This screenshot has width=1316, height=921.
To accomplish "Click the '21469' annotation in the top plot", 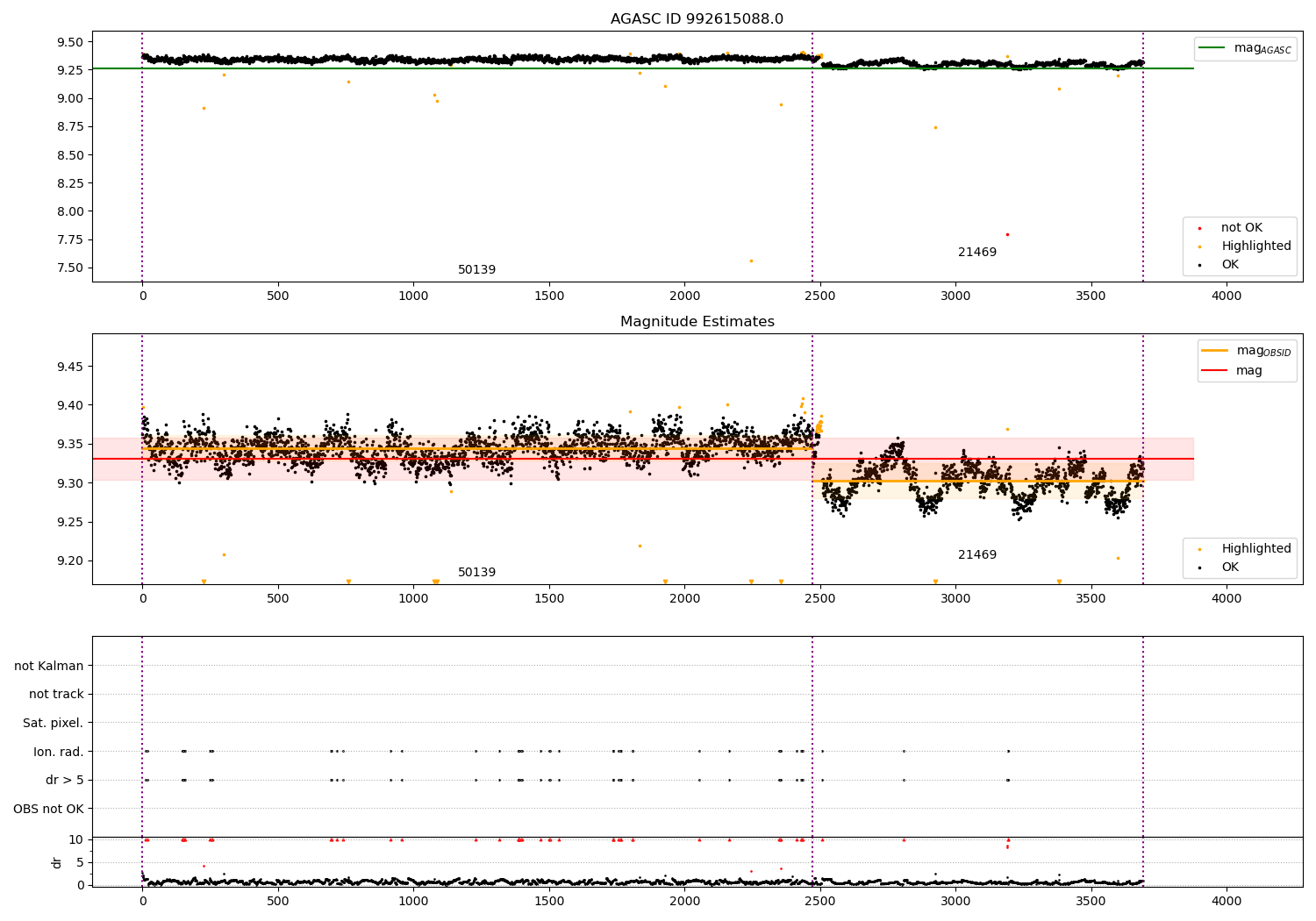I will tap(977, 252).
